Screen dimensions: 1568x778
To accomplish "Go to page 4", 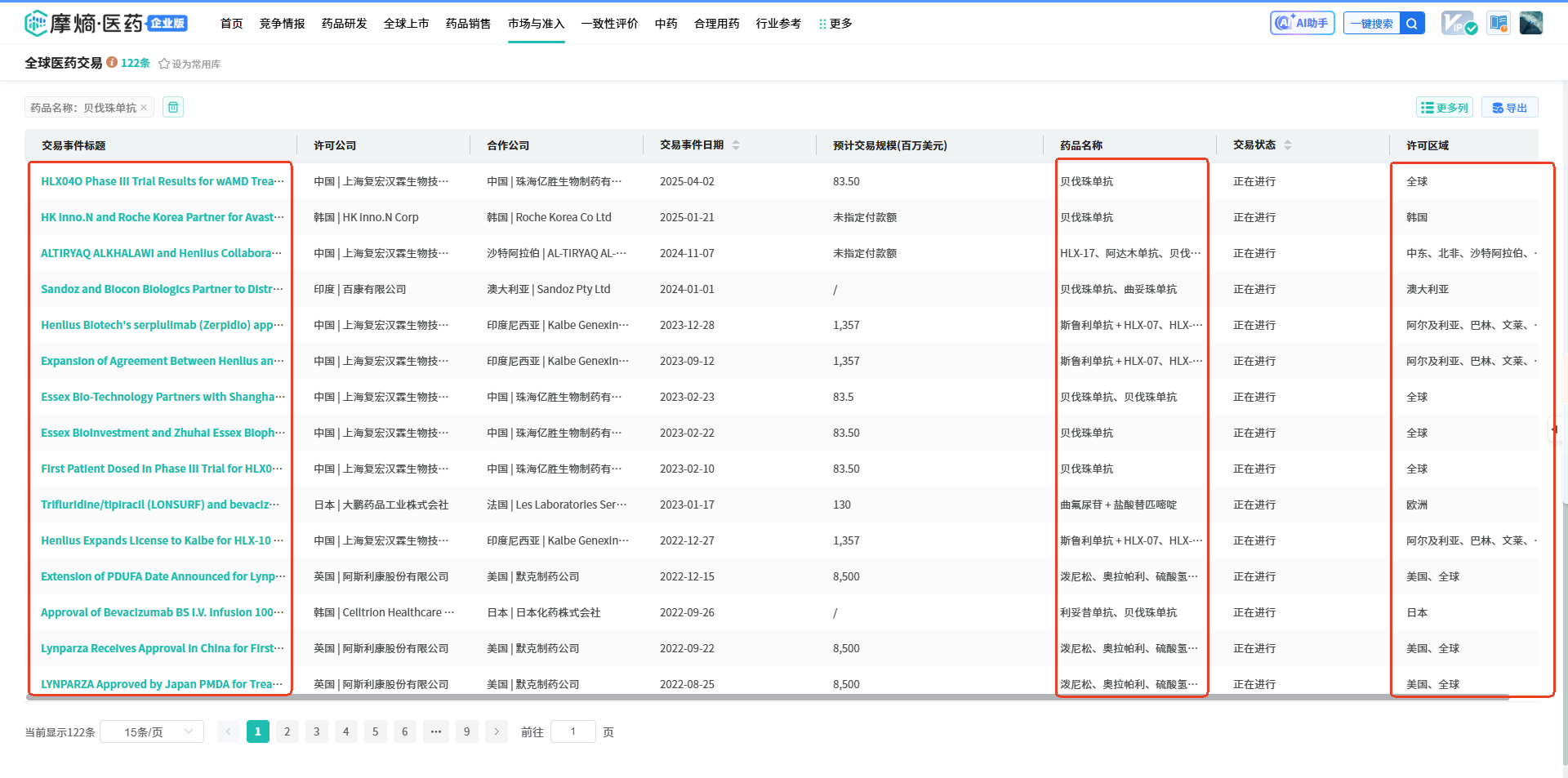I will click(346, 731).
